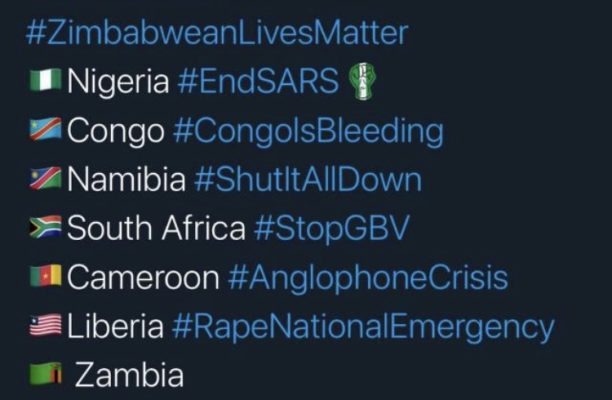The height and width of the screenshot is (400, 612).
Task: Click the South Africa country text
Action: point(155,228)
